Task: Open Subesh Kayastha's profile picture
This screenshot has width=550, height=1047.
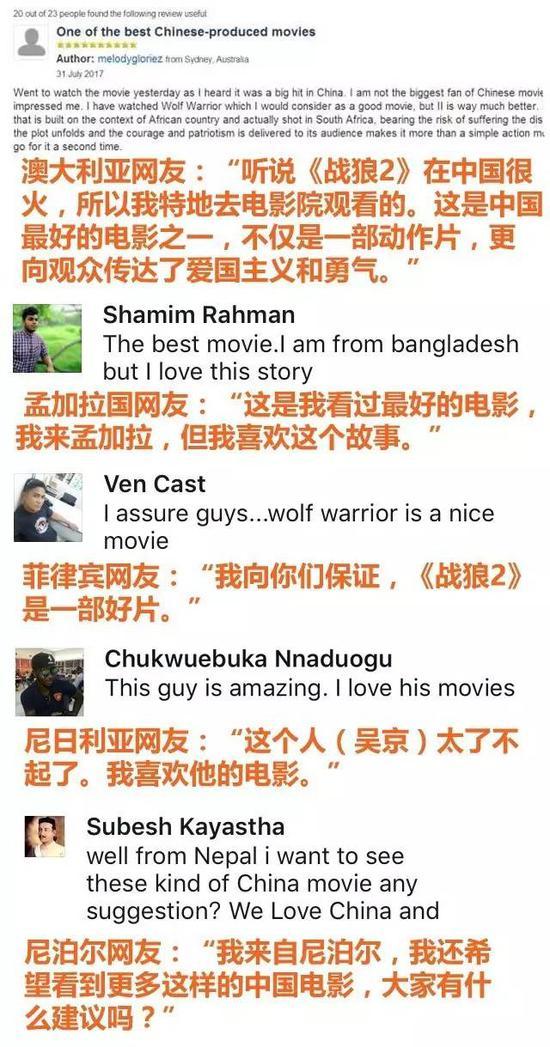Action: tap(45, 836)
